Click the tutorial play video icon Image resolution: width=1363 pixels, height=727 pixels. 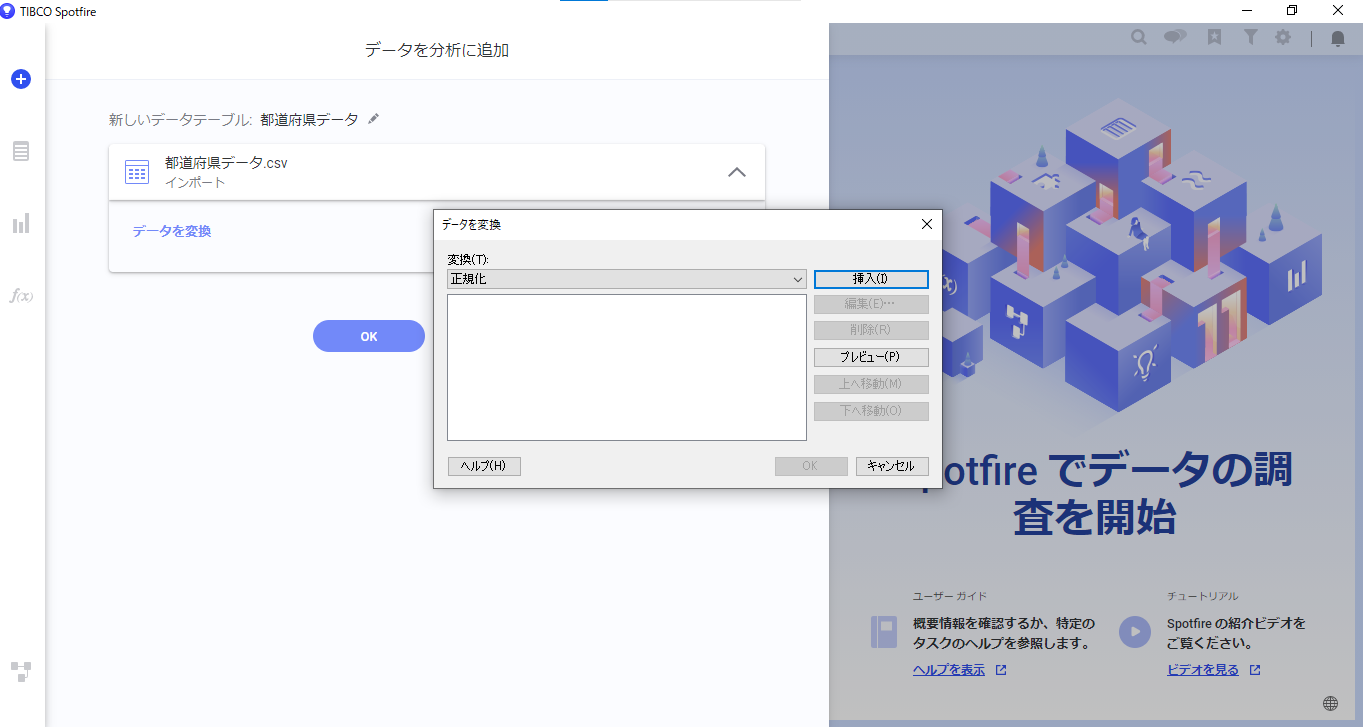click(1134, 632)
